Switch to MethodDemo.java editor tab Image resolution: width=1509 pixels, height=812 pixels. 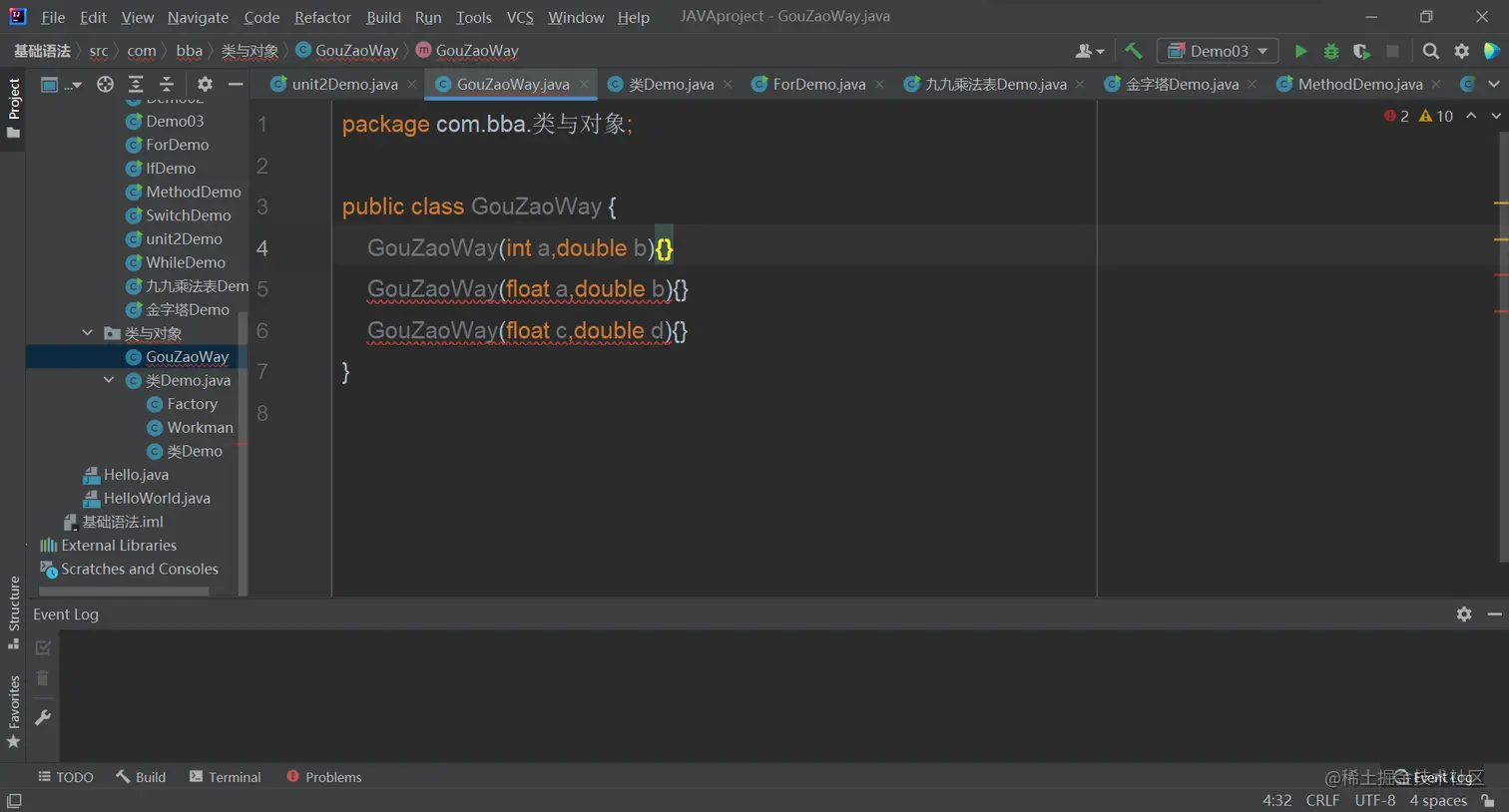point(1360,84)
